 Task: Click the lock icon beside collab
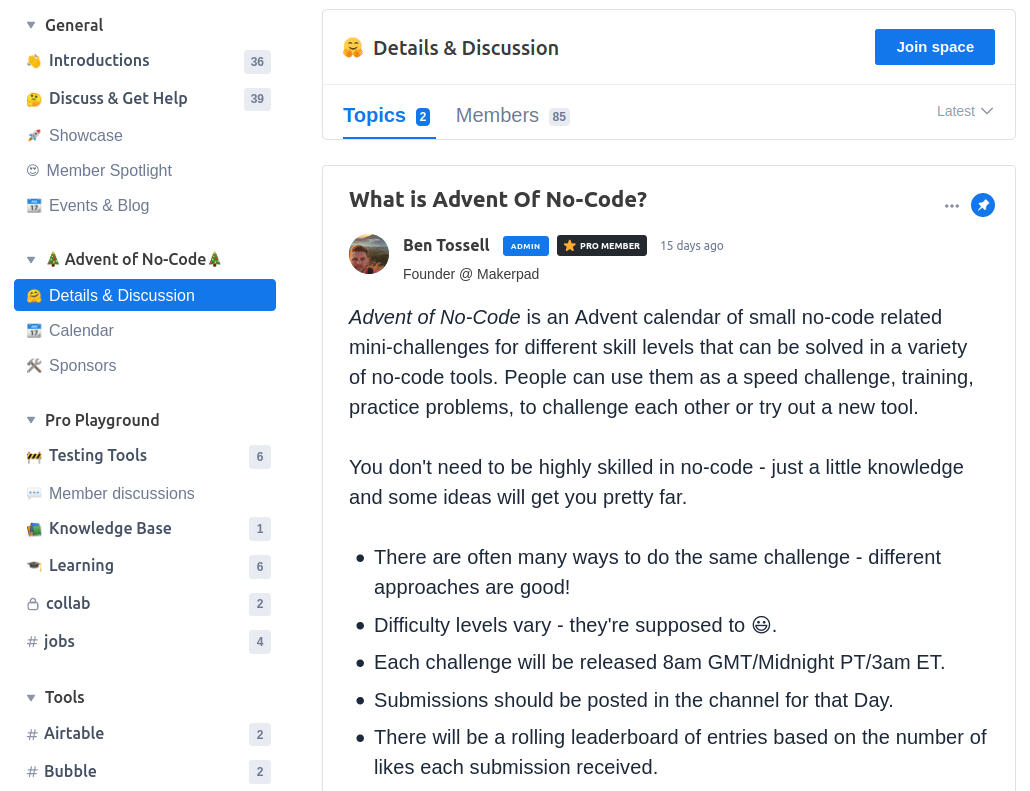[x=33, y=604]
